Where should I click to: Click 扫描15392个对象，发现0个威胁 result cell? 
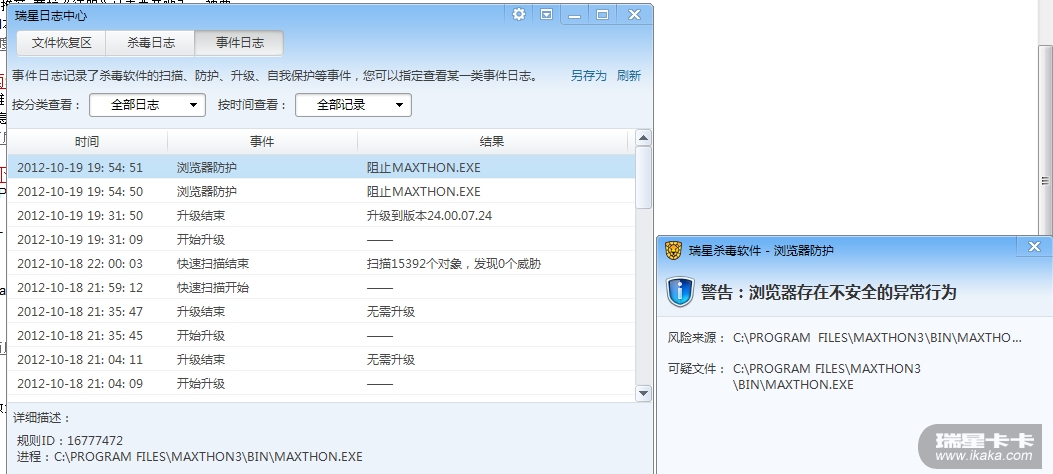(x=453, y=264)
